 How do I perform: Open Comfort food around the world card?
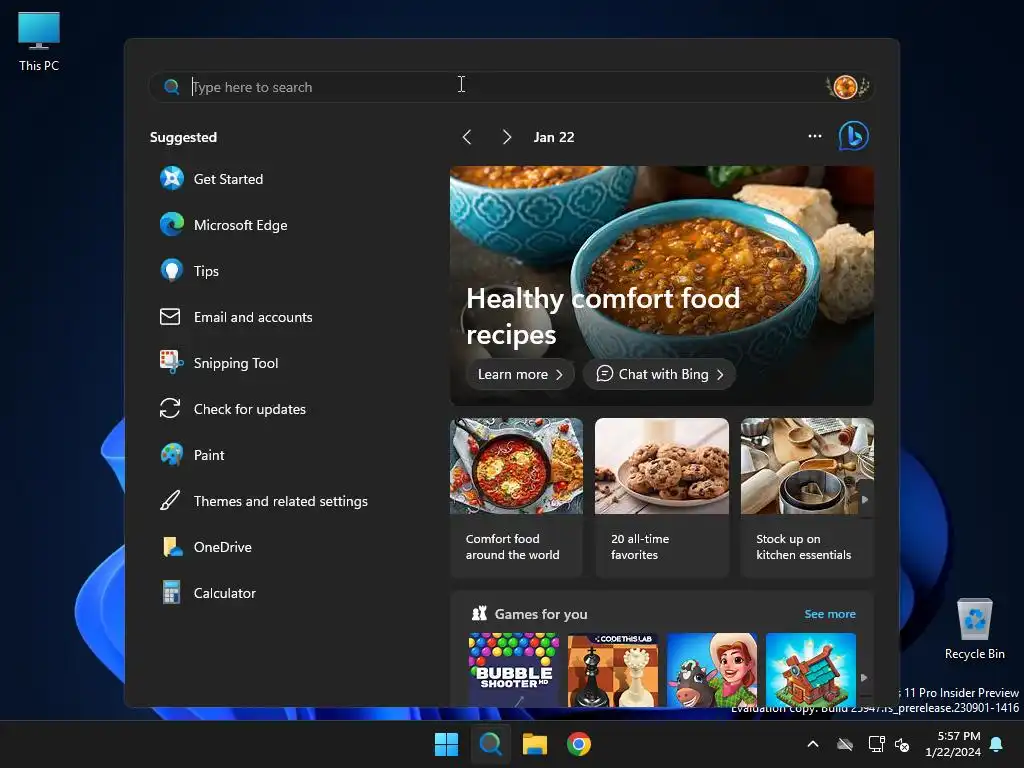[x=517, y=498]
